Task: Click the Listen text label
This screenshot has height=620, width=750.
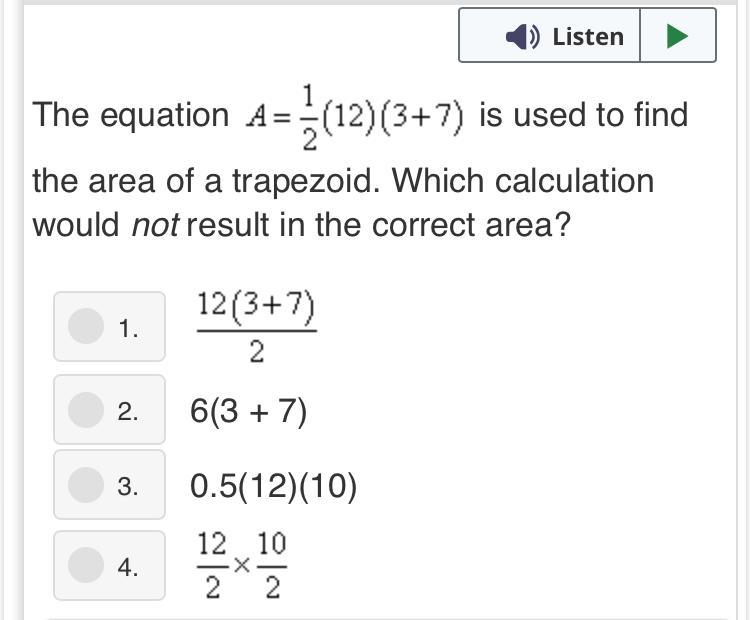Action: pos(587,37)
